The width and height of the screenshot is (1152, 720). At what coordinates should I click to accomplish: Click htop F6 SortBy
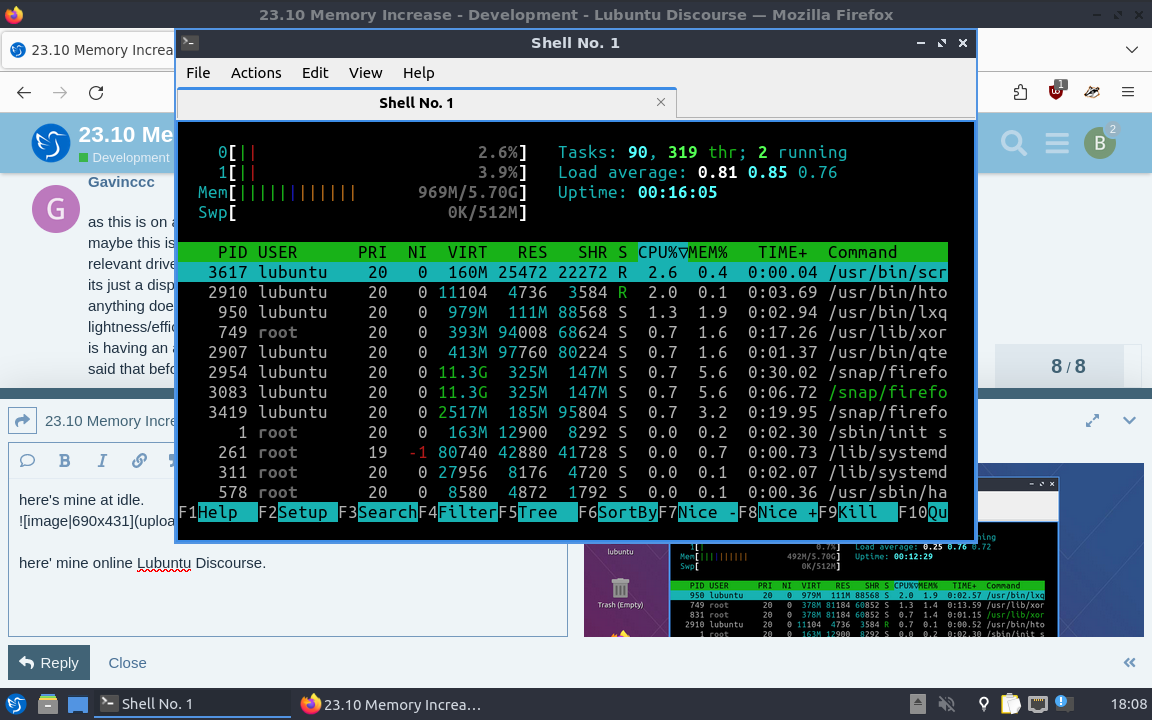618,512
